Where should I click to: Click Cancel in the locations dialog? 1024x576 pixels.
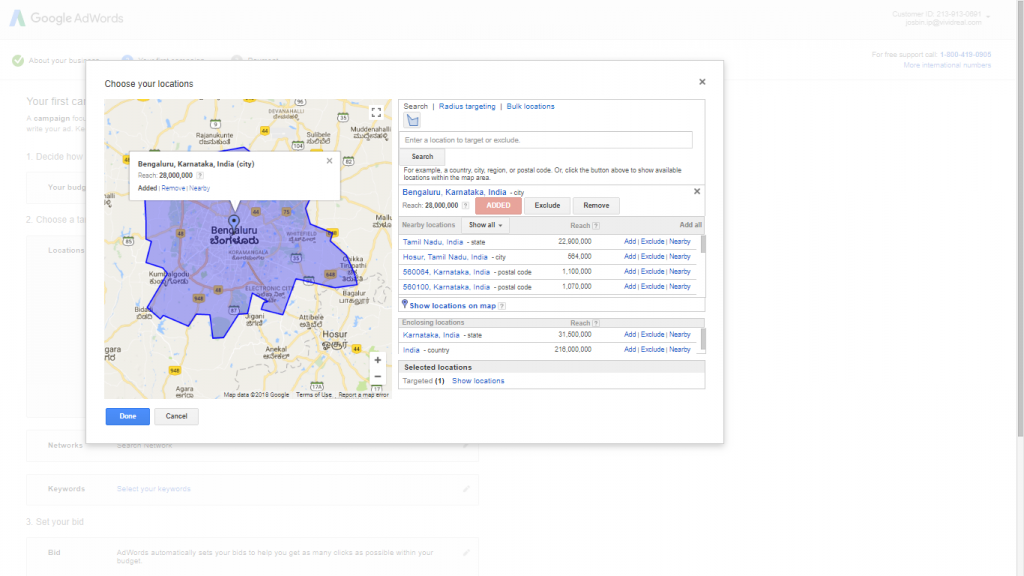pos(176,417)
